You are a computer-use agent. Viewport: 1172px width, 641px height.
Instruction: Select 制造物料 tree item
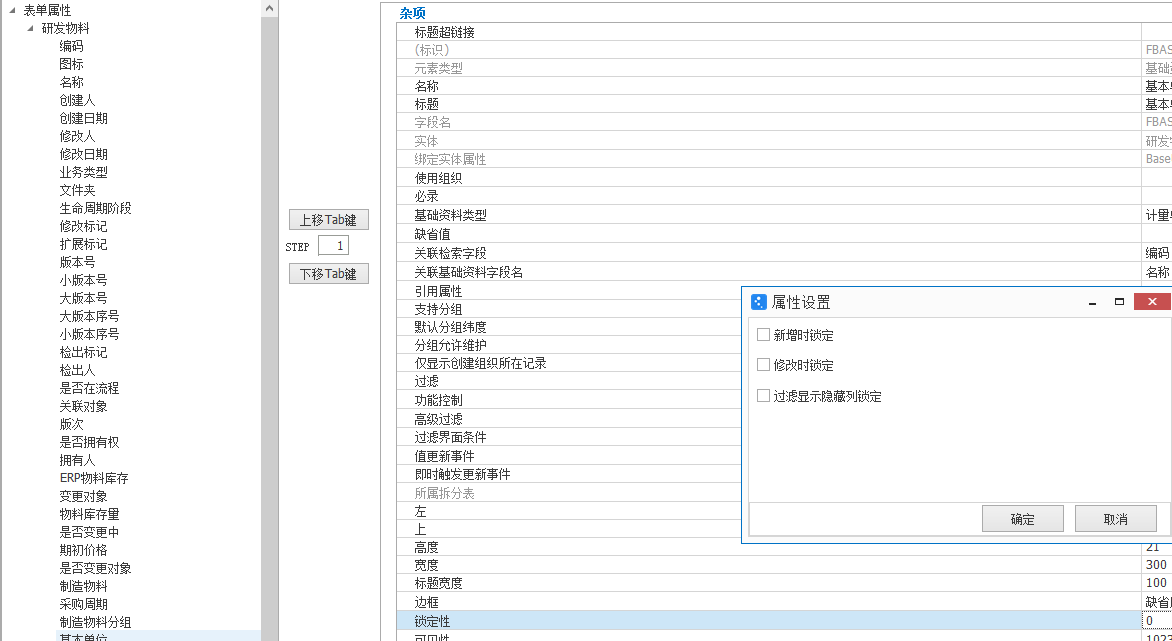[x=84, y=586]
